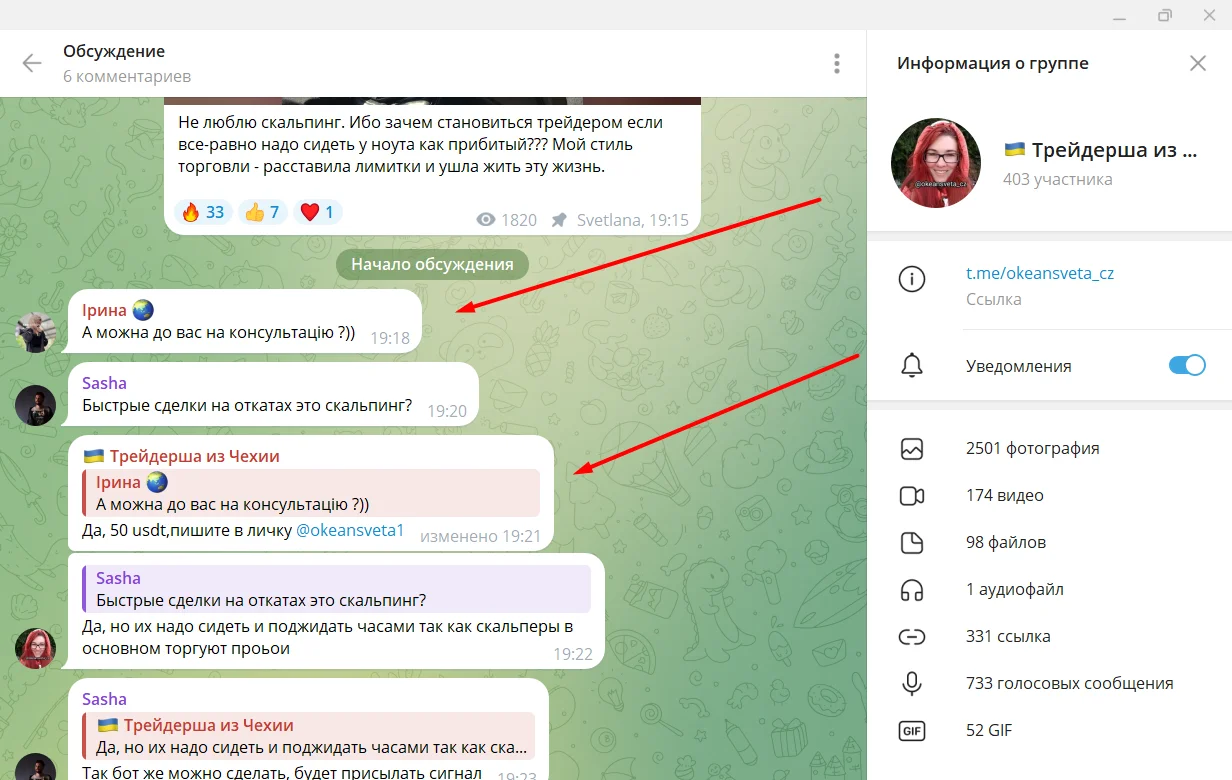Click the Sasha name on the 19:20 message

pos(104,383)
